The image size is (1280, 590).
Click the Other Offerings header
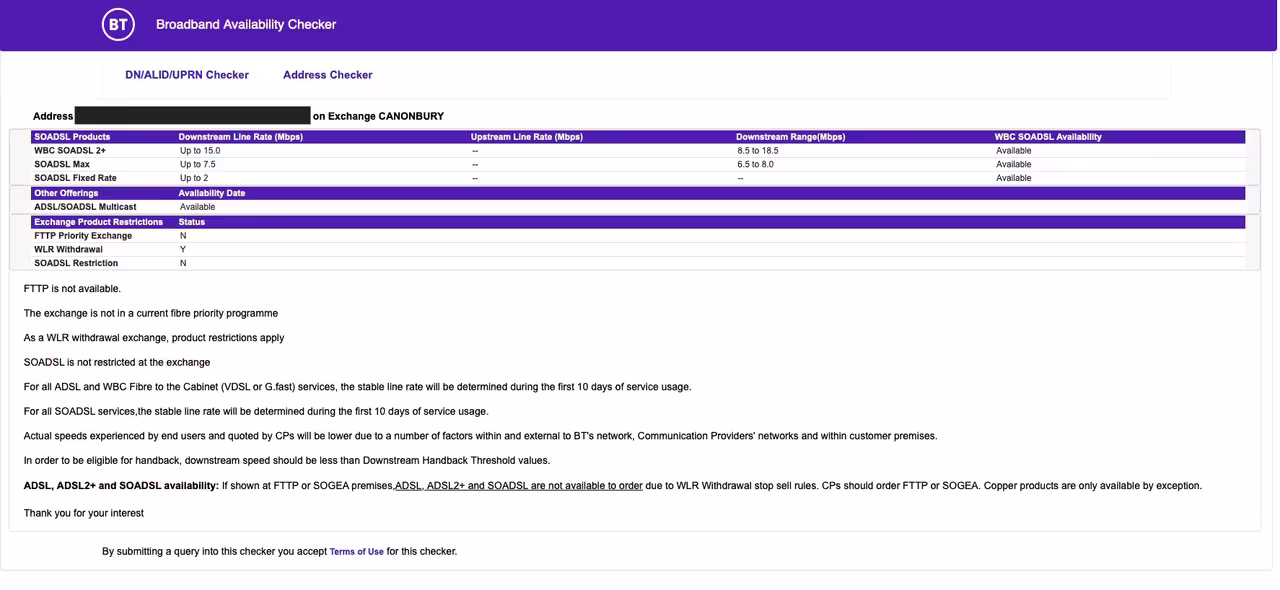pos(66,193)
